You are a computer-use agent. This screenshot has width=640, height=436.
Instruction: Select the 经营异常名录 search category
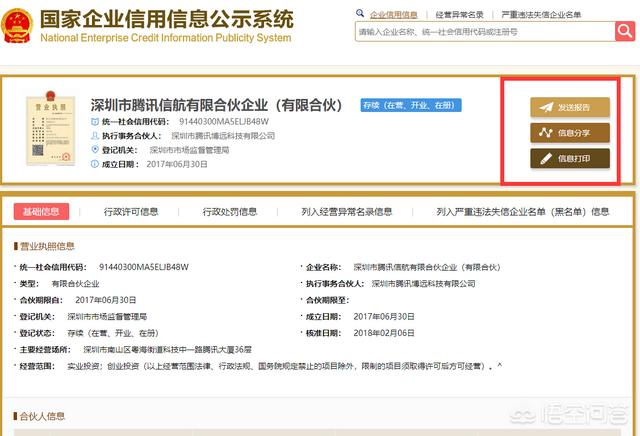click(460, 15)
